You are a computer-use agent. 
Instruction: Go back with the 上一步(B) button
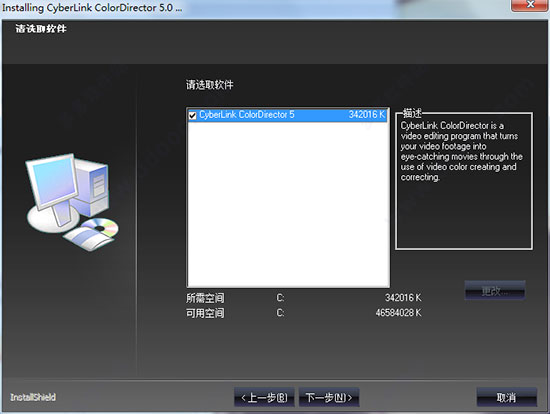264,398
